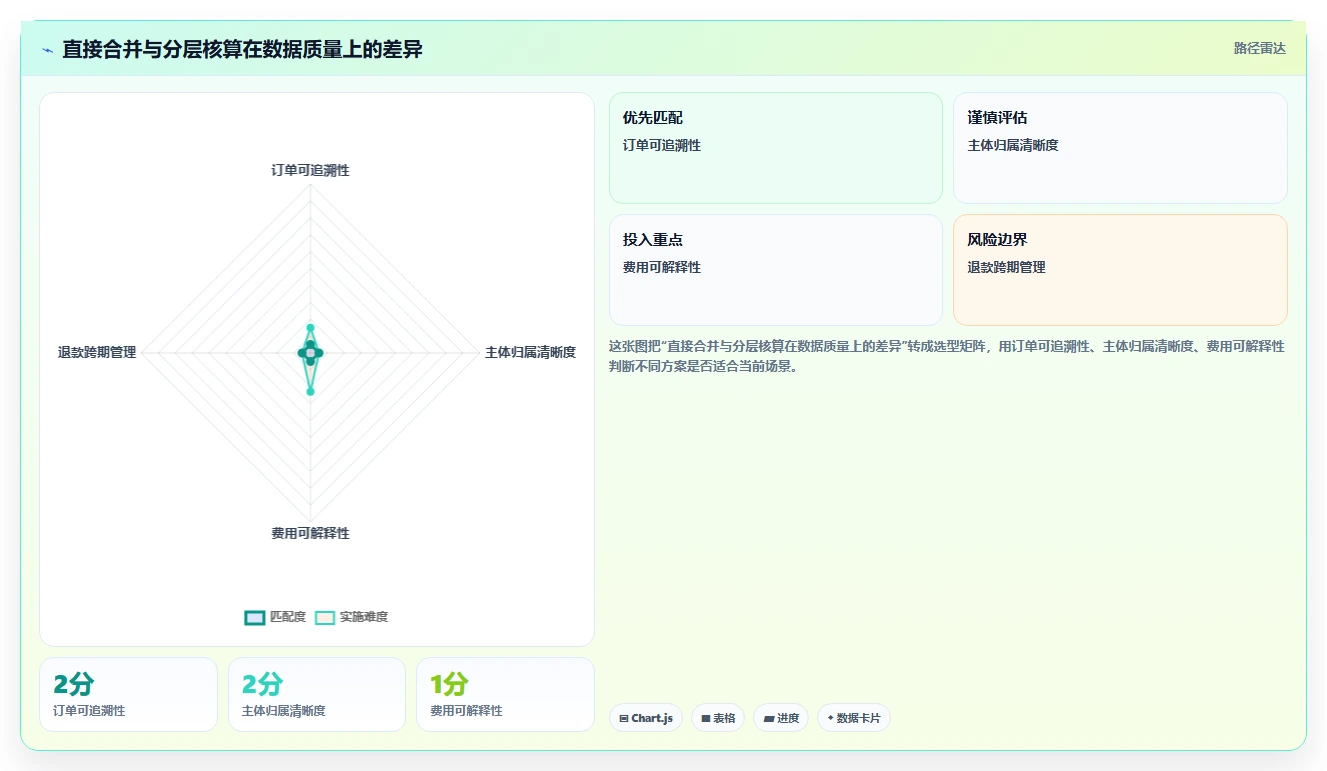Click the 费用可解释性 axis label on the radar
Image resolution: width=1327 pixels, height=771 pixels.
(x=310, y=533)
